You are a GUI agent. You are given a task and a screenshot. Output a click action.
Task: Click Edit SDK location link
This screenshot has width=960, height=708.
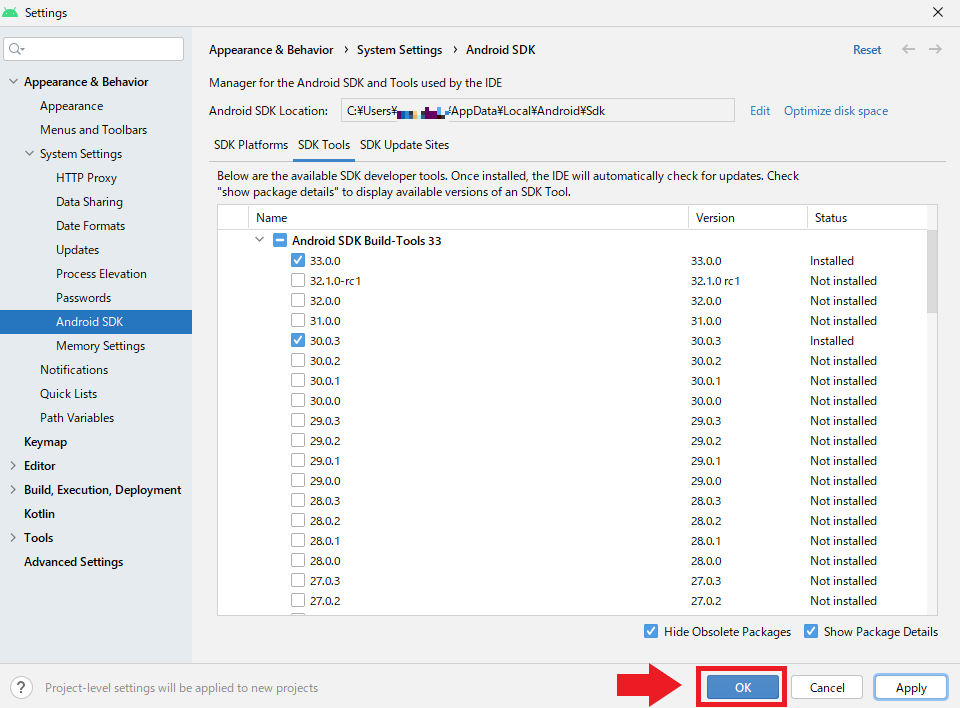tap(760, 111)
